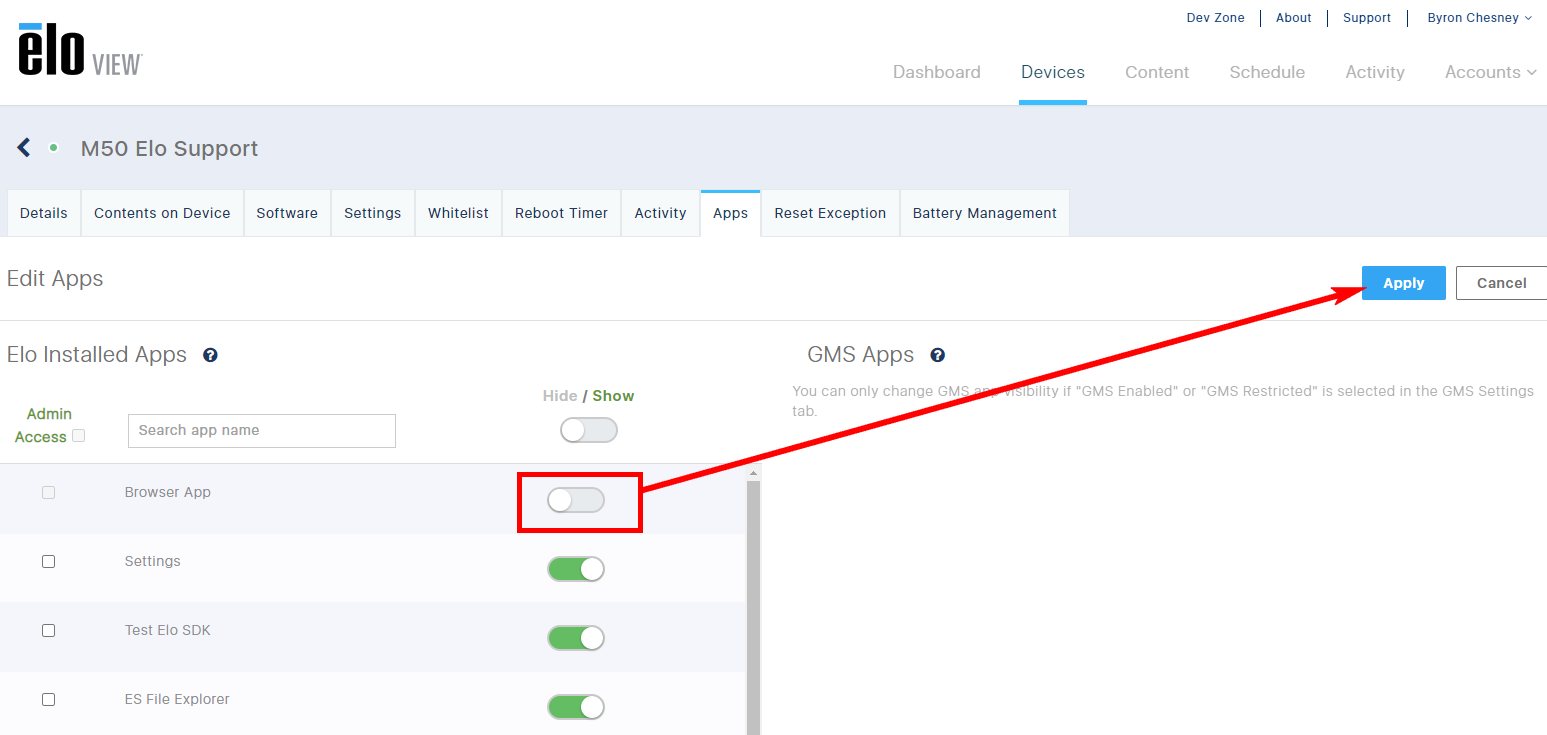1547x735 pixels.
Task: Click the Test Elo SDK row label
Action: pyautogui.click(x=168, y=630)
